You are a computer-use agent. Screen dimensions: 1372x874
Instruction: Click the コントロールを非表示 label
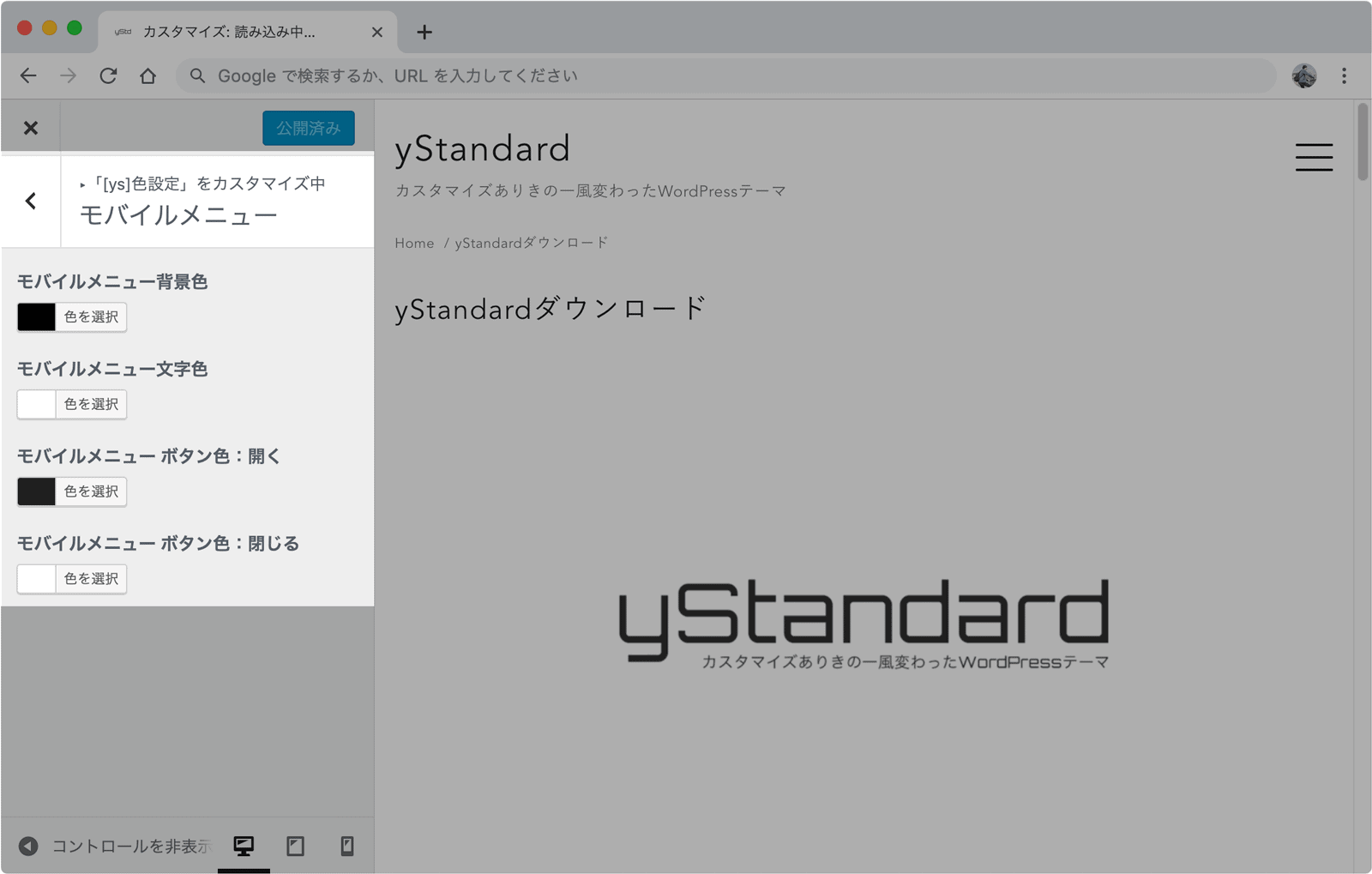click(131, 847)
